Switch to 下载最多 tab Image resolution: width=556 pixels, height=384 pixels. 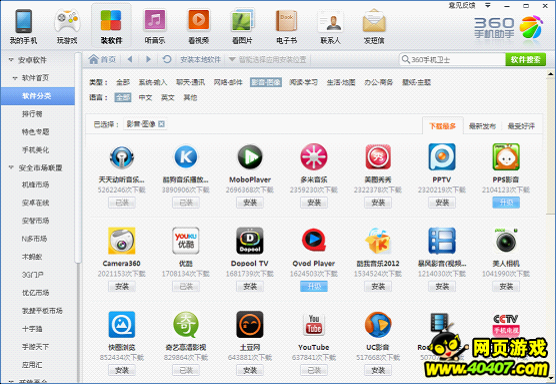point(443,126)
